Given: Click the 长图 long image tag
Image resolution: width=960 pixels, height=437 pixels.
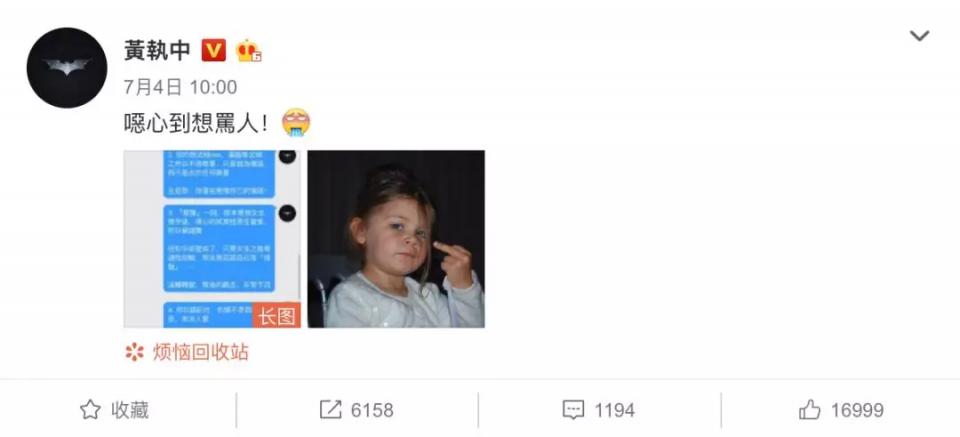Looking at the screenshot, I should [x=276, y=315].
